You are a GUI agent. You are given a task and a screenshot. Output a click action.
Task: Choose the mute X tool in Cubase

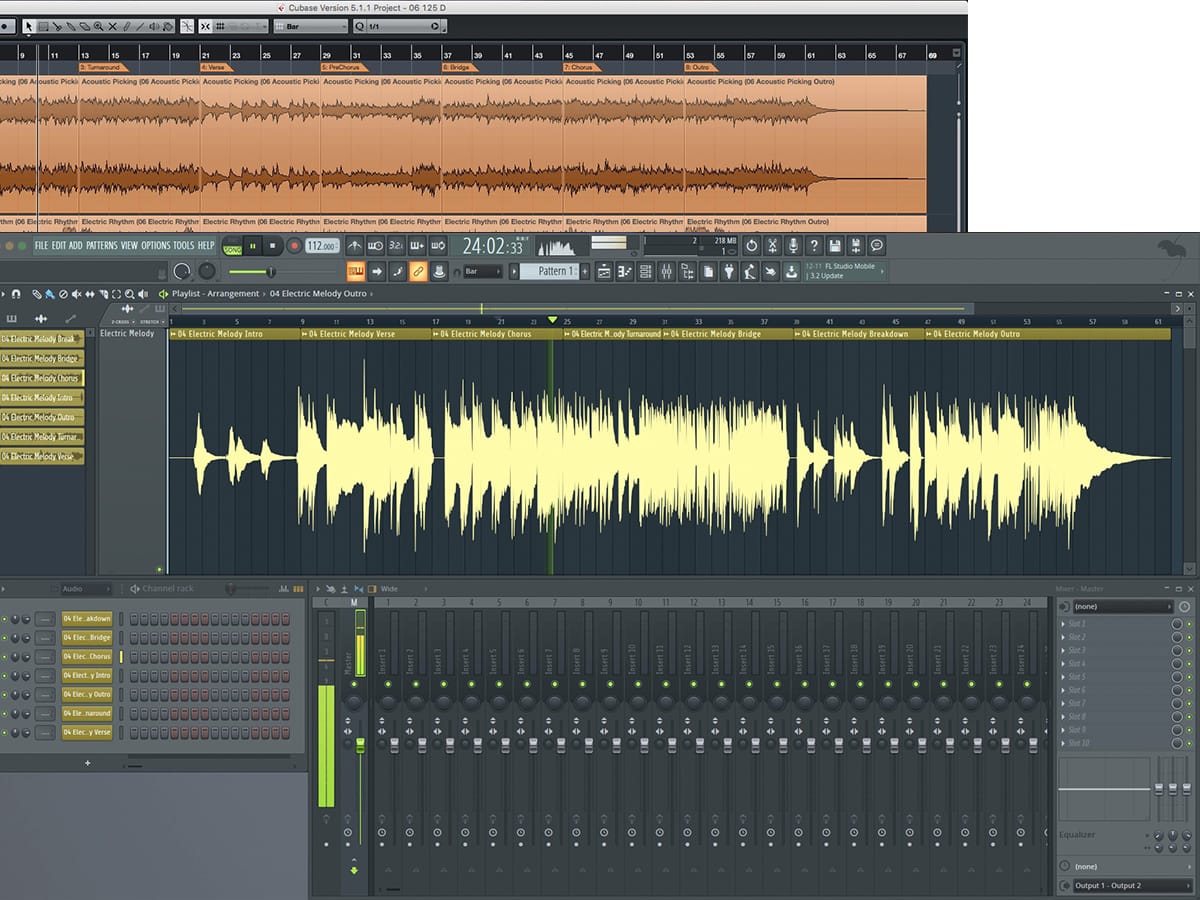tap(112, 26)
